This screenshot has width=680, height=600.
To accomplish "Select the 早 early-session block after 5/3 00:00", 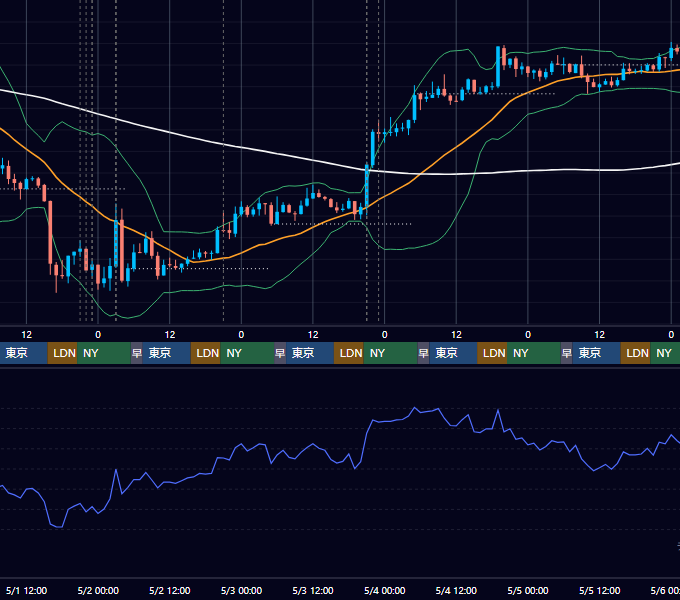I will [280, 353].
